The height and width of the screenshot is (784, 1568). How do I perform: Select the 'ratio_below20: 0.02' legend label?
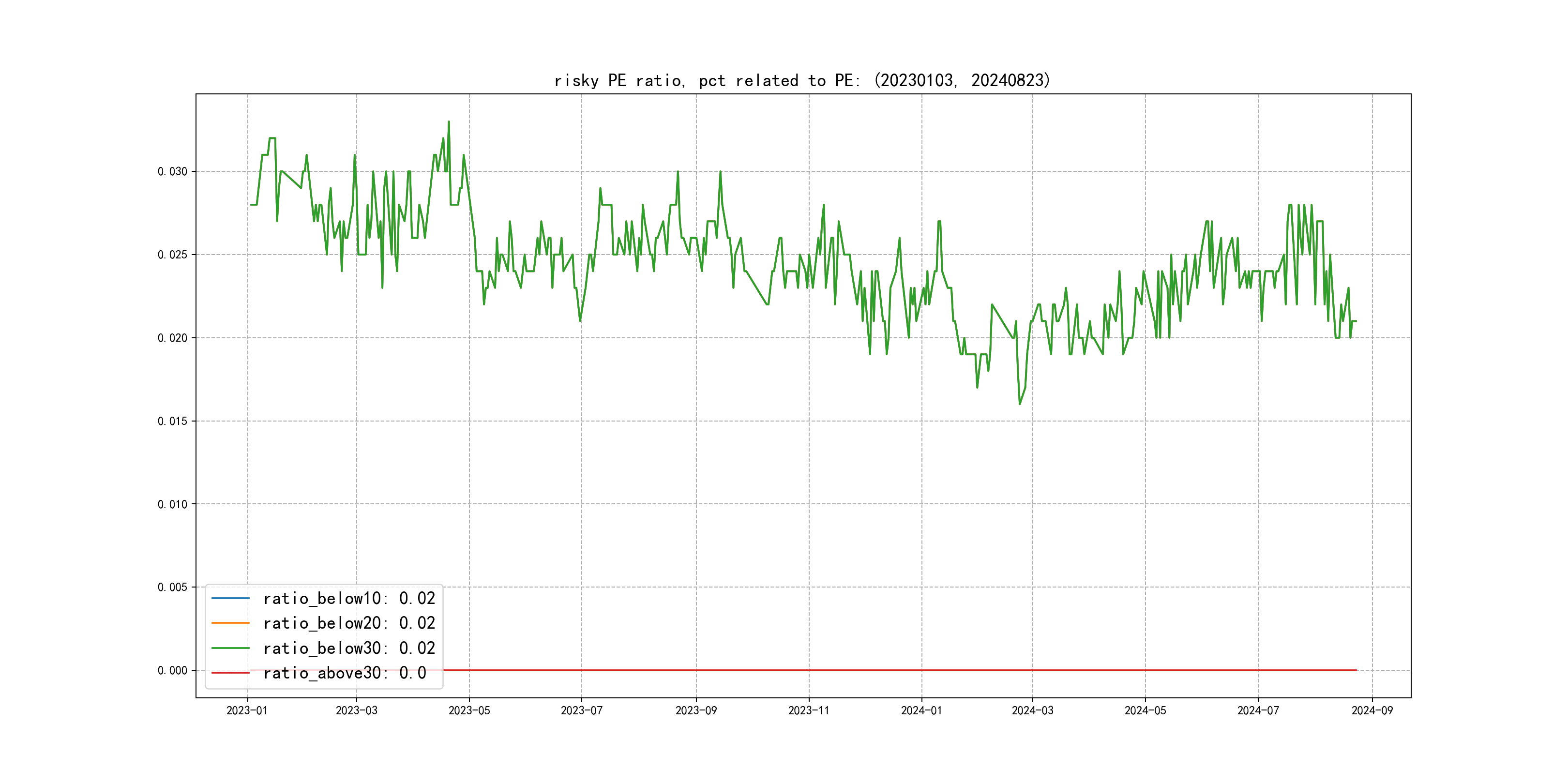tap(349, 623)
